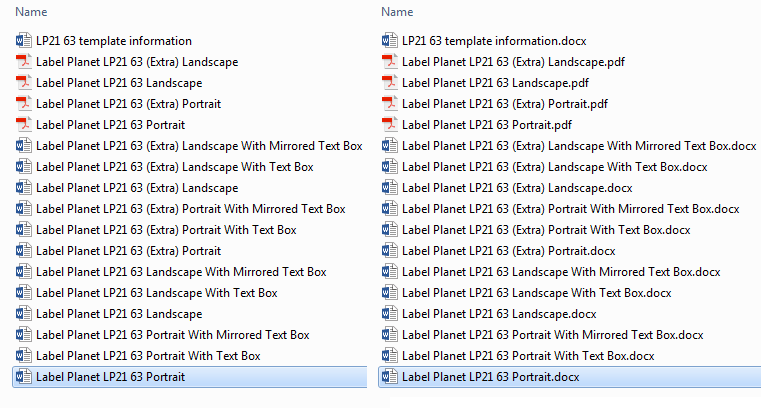Click PDF icon of extensionless Label Planet LP21 63 (Extra) Portrait
Viewport: 761px width, 408px height.
(x=23, y=103)
